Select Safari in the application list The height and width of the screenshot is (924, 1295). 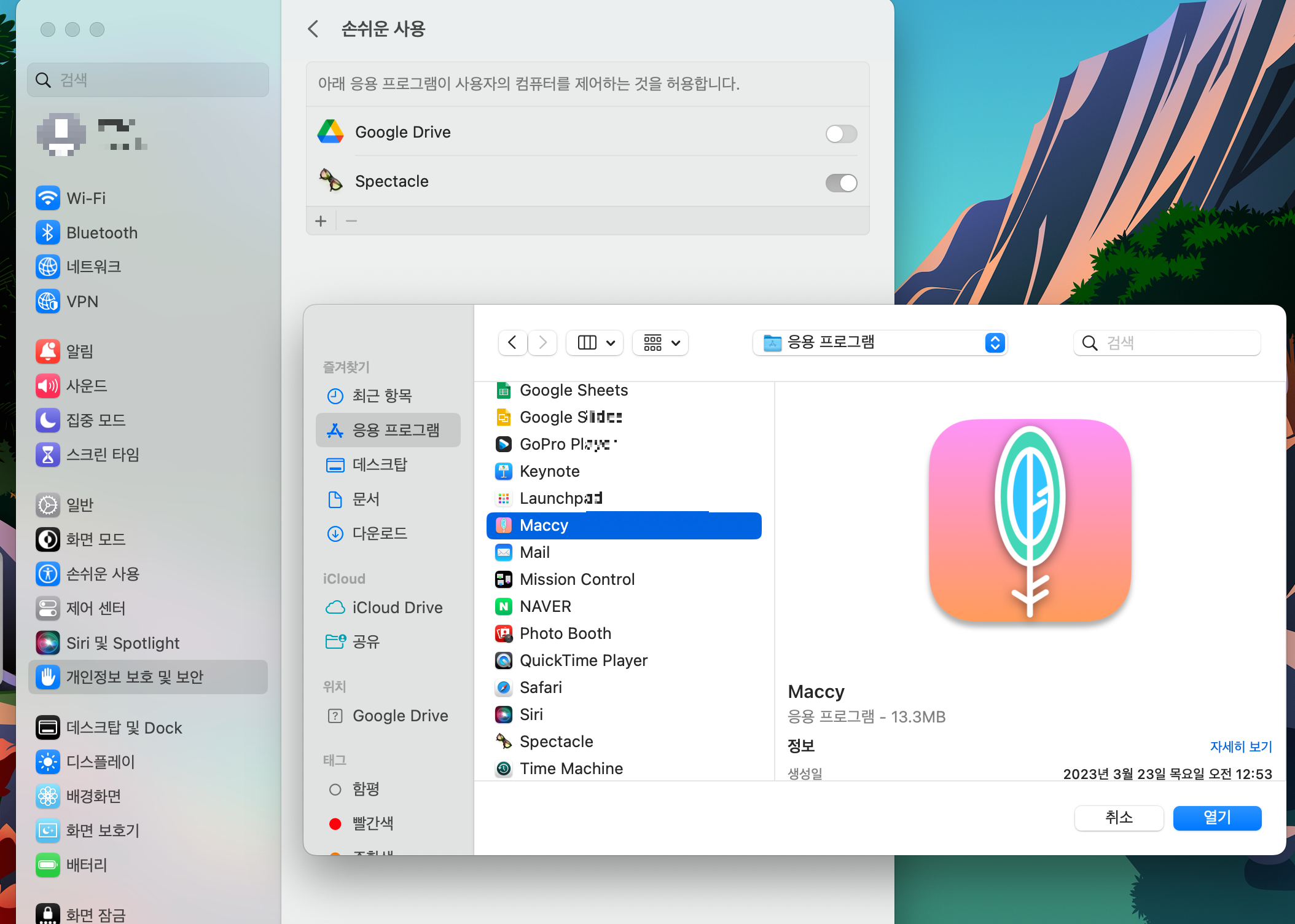[541, 687]
